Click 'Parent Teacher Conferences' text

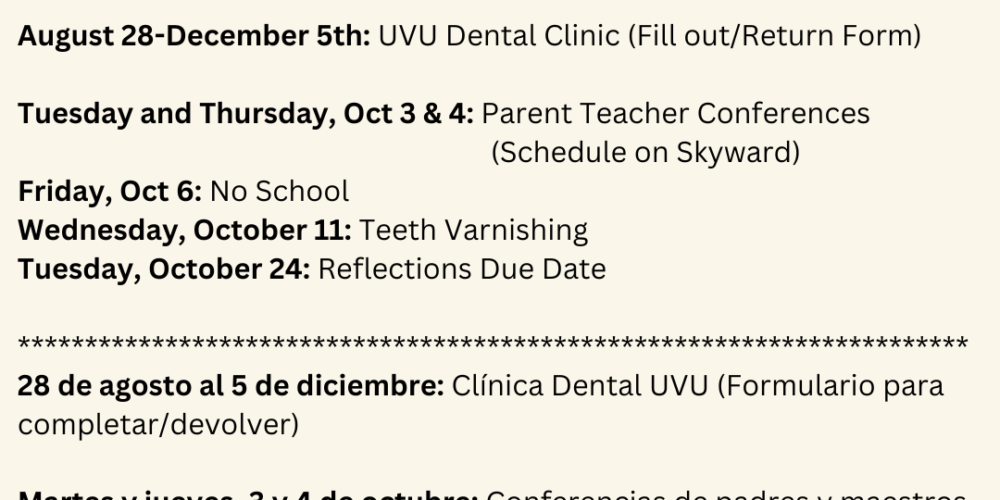(x=675, y=114)
